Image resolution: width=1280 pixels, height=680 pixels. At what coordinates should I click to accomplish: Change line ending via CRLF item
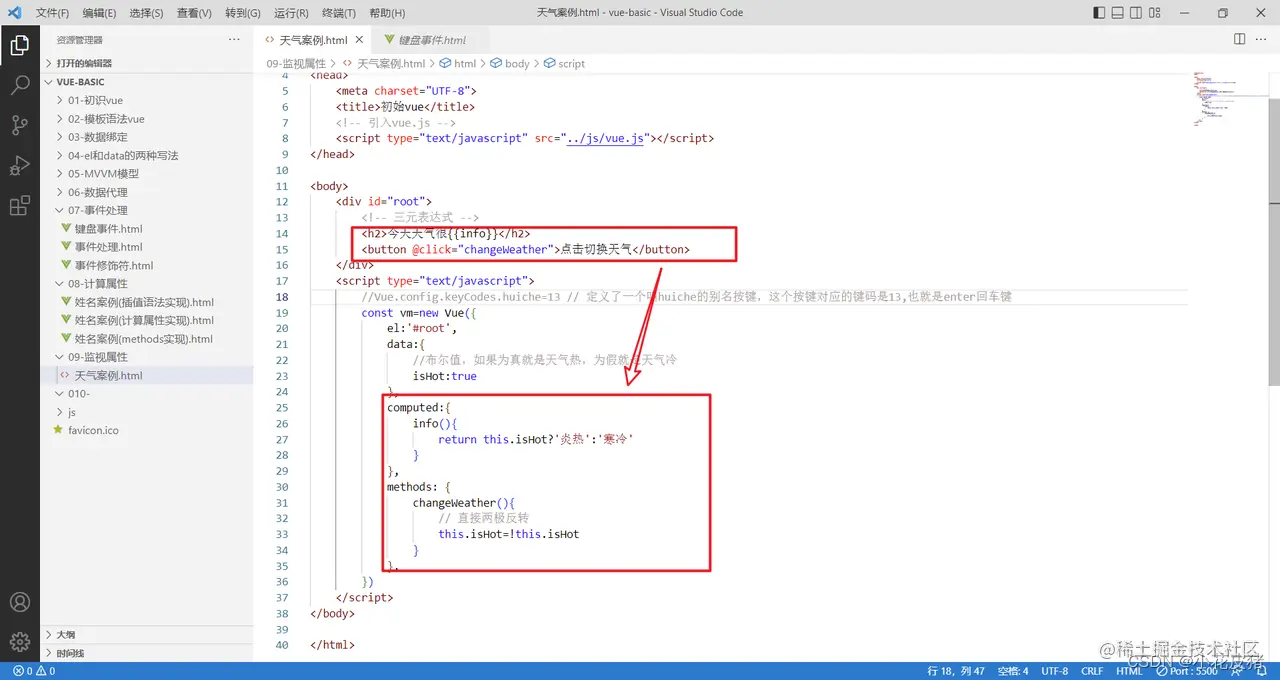[x=1092, y=671]
